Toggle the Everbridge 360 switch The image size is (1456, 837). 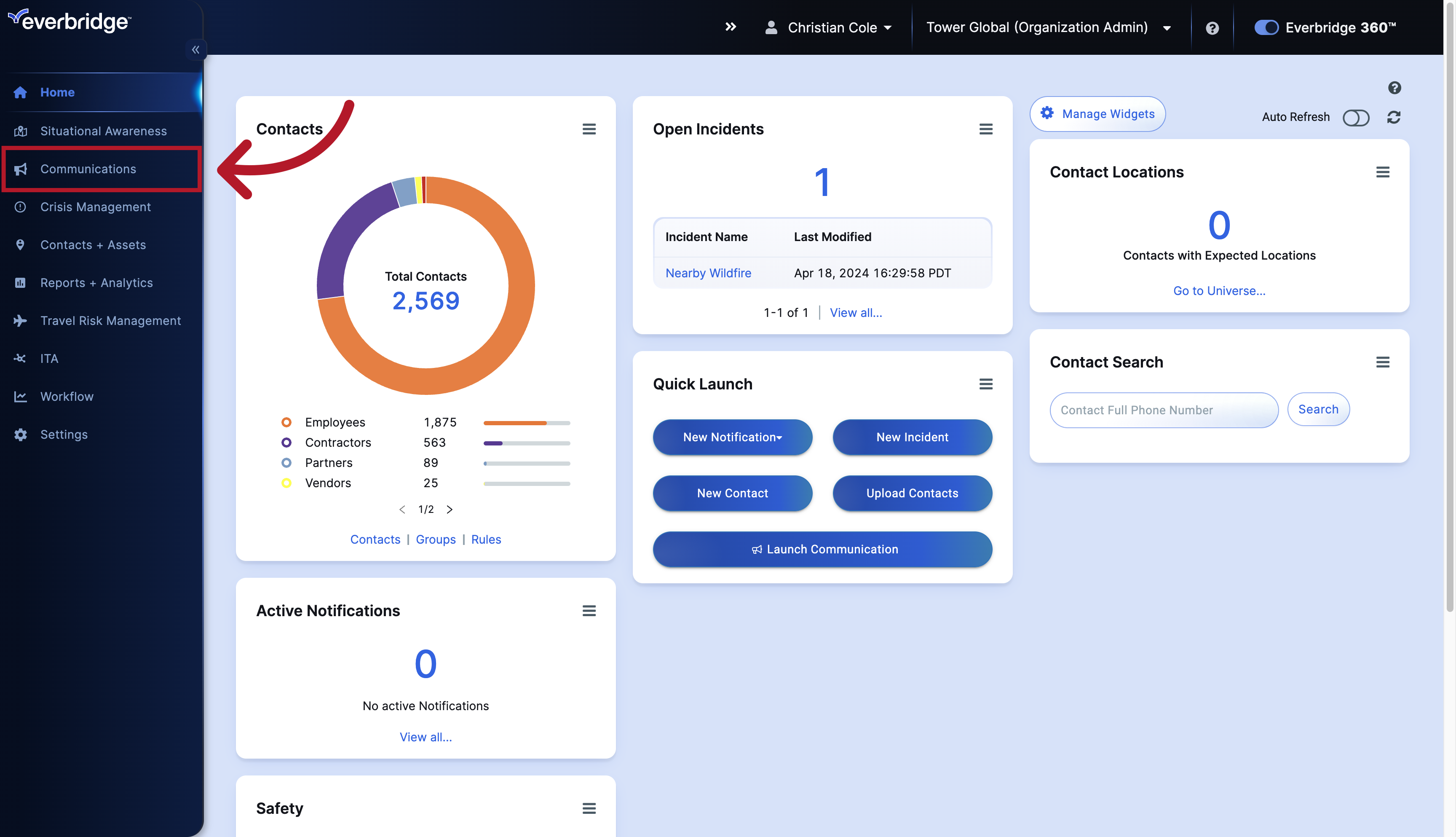[1266, 27]
